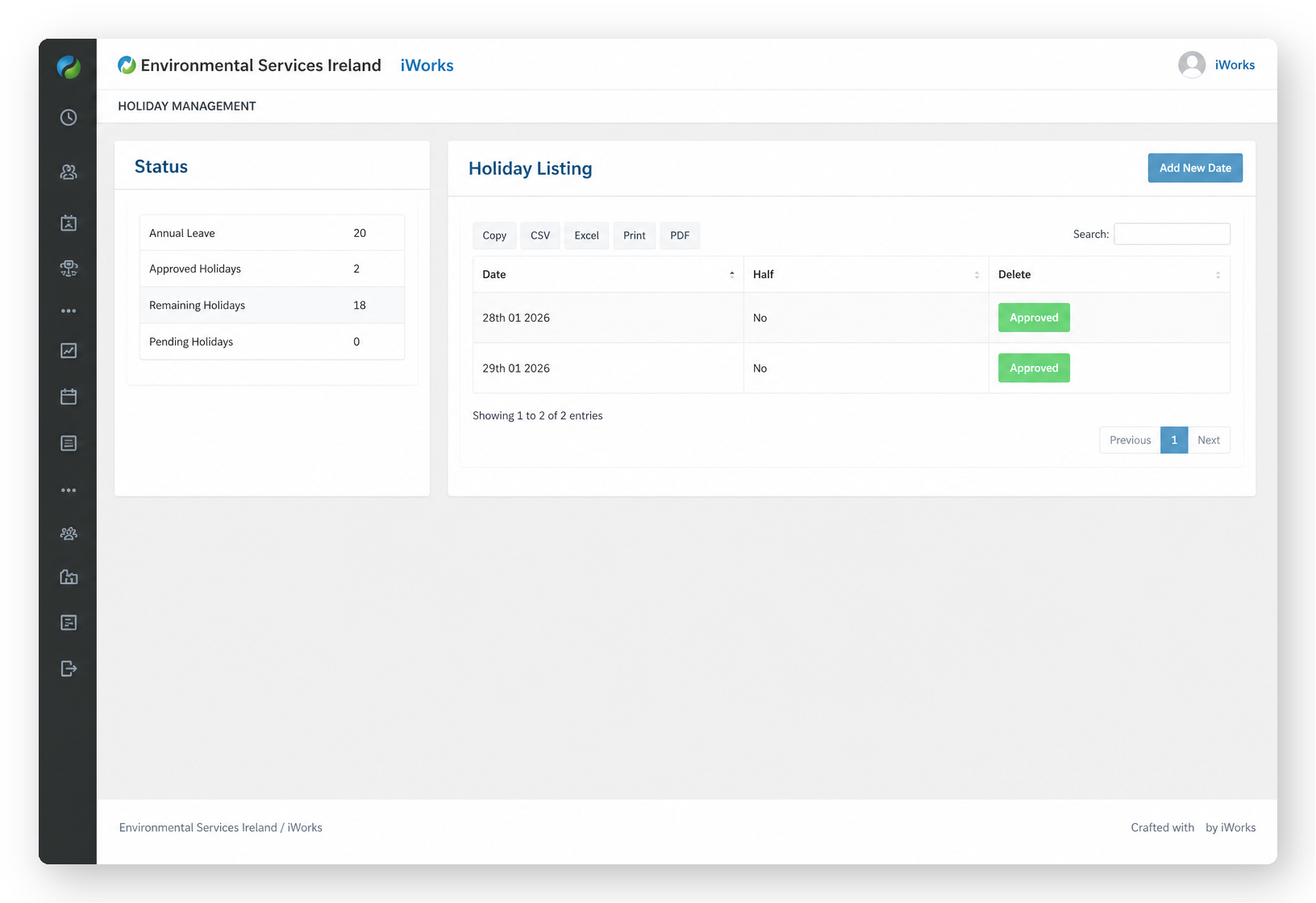Go to Previous page
Viewport: 1316px width, 903px height.
coord(1130,440)
